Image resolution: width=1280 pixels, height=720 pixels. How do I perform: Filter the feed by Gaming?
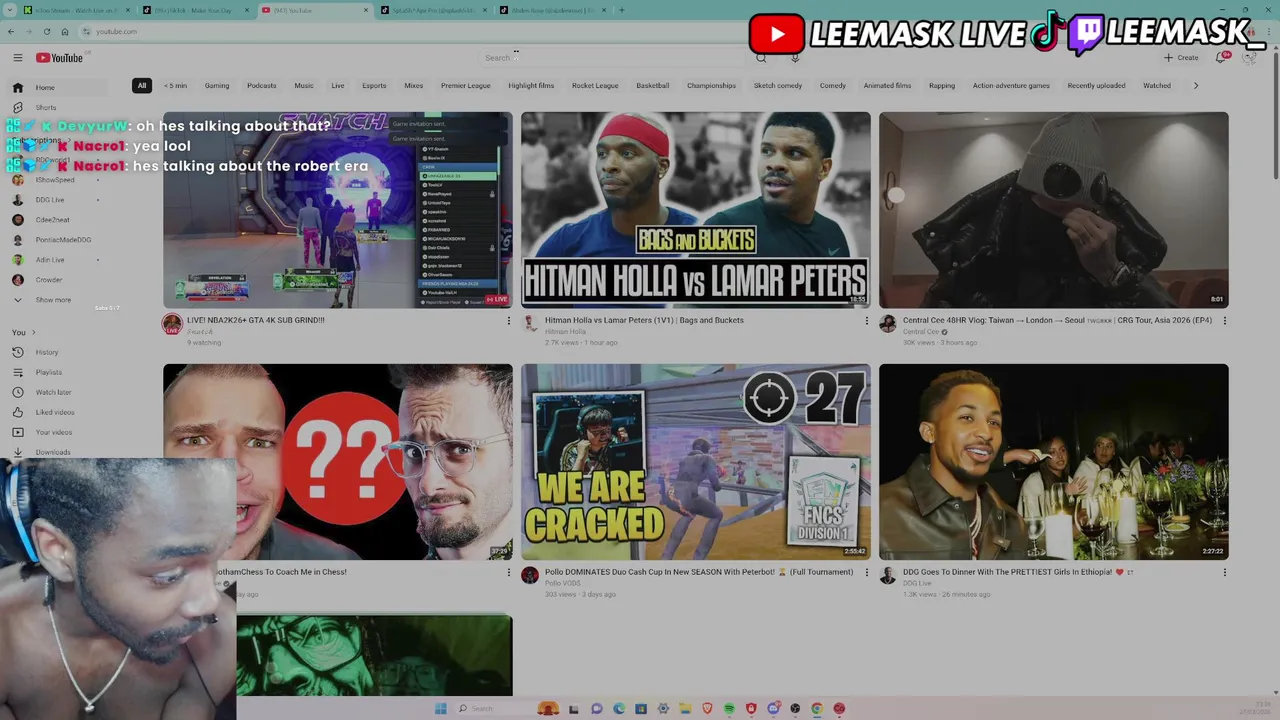217,86
